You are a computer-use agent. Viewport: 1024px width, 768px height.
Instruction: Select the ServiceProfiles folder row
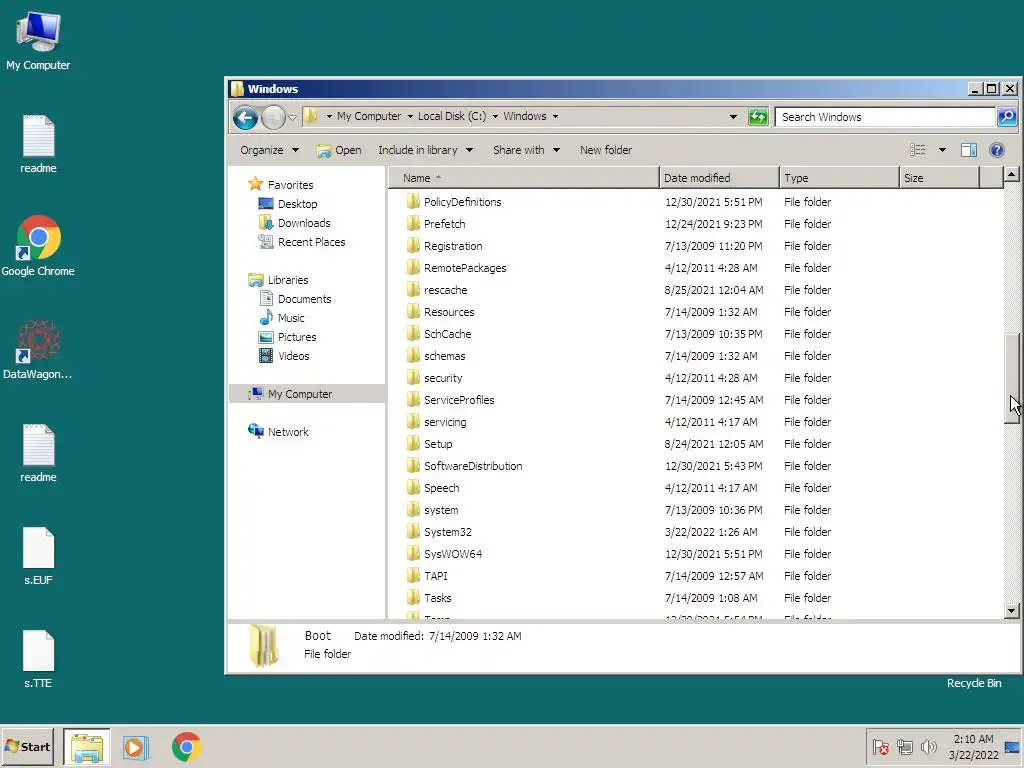click(x=696, y=400)
